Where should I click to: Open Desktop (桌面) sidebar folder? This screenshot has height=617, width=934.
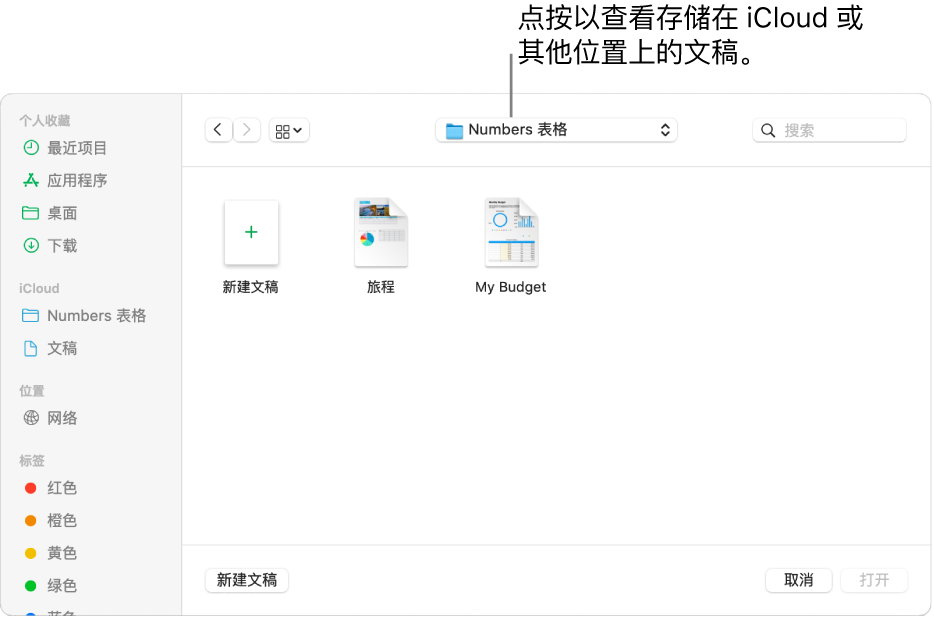pos(50,213)
